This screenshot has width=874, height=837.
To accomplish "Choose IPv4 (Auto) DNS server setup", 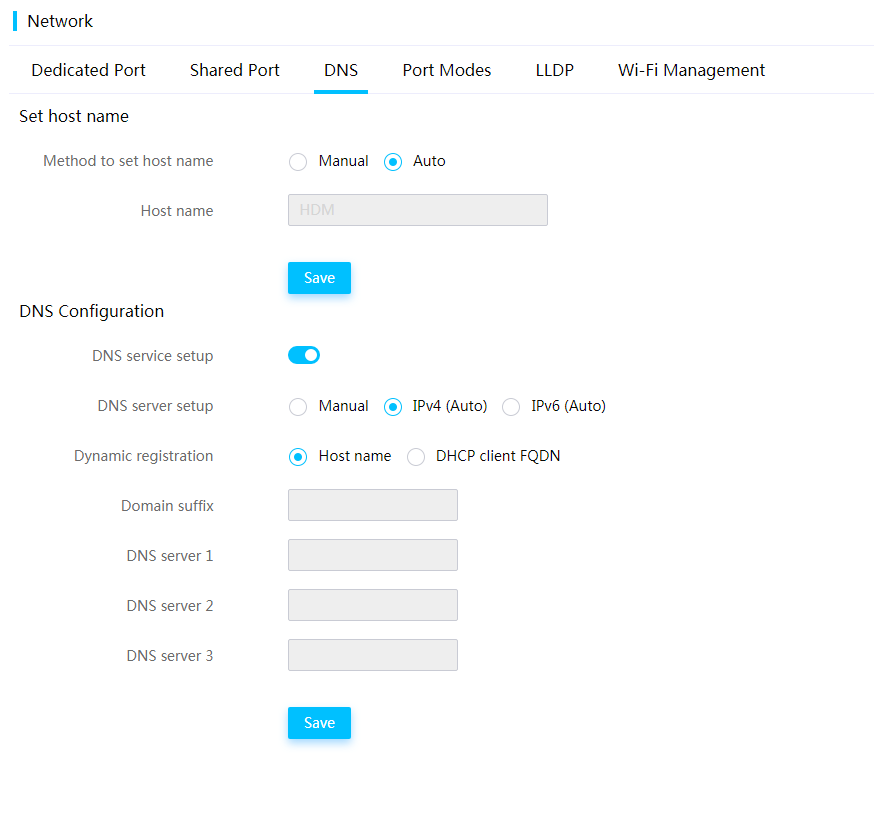I will tap(393, 407).
